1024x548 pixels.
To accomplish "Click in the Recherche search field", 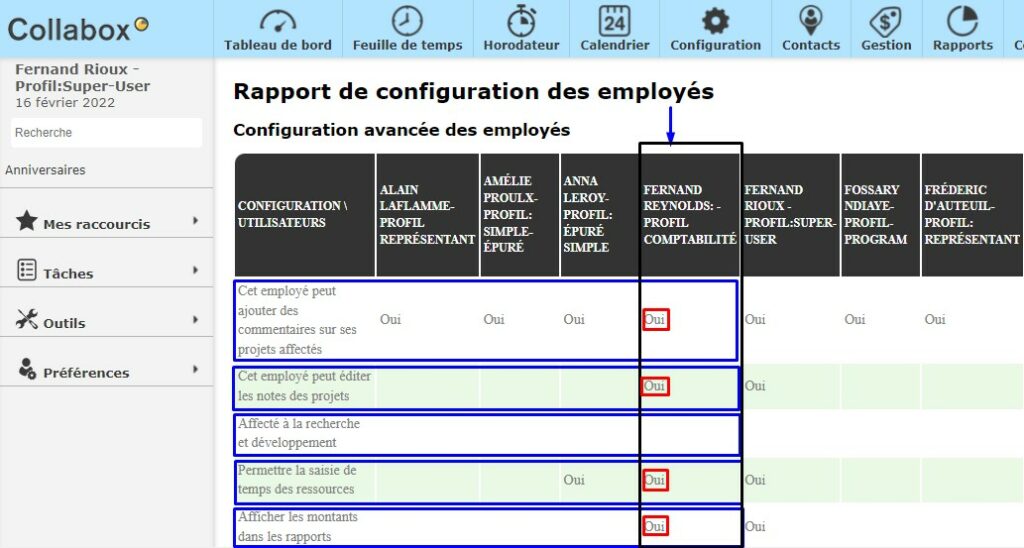I will coord(106,132).
